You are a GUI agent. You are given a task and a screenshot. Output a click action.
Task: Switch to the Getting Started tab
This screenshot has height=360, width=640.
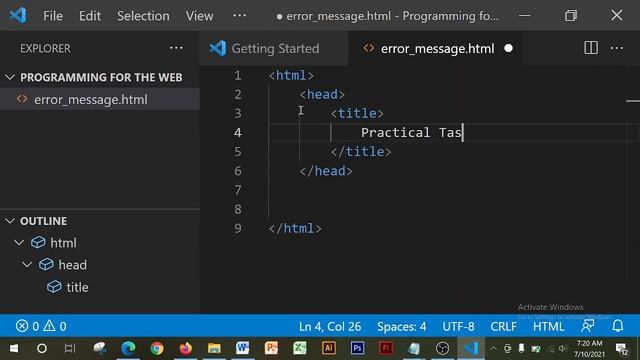click(x=274, y=49)
